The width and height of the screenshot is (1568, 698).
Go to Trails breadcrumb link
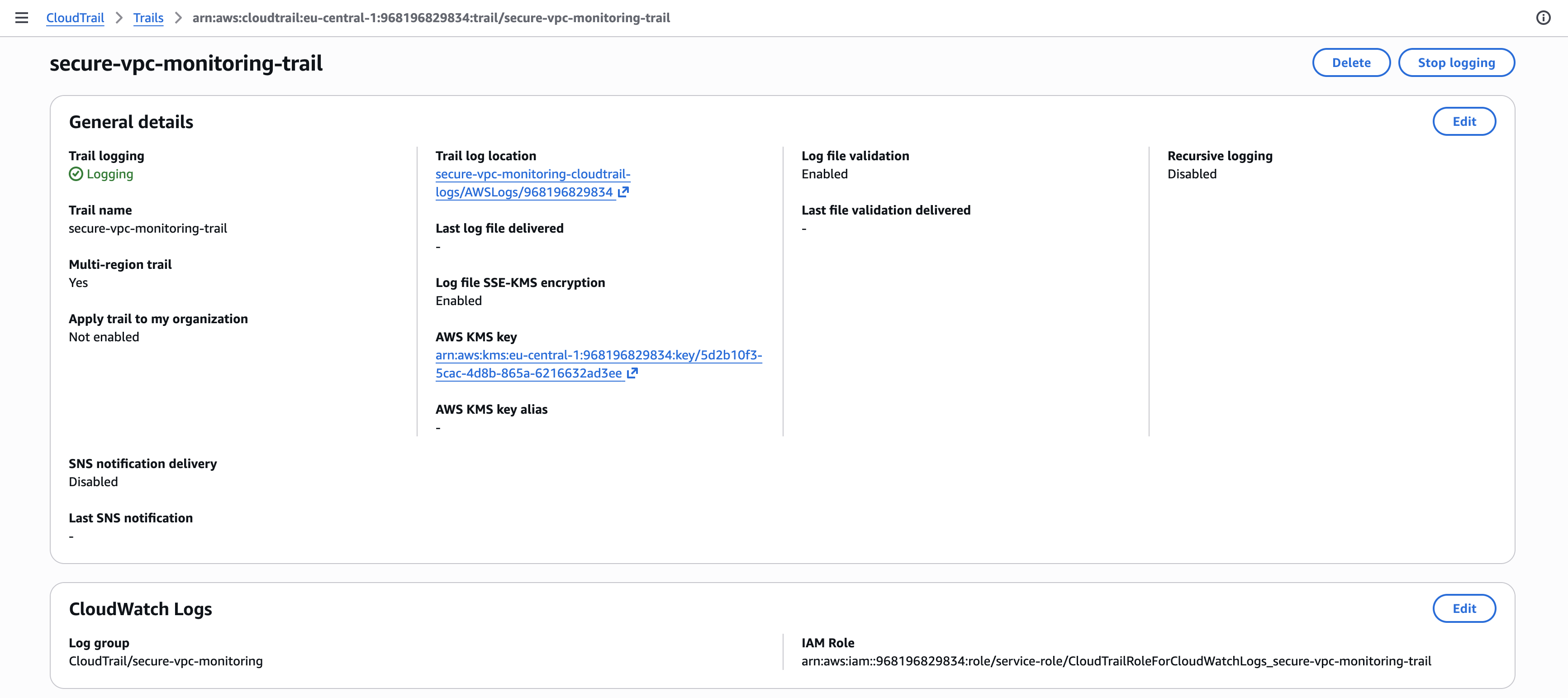(148, 18)
